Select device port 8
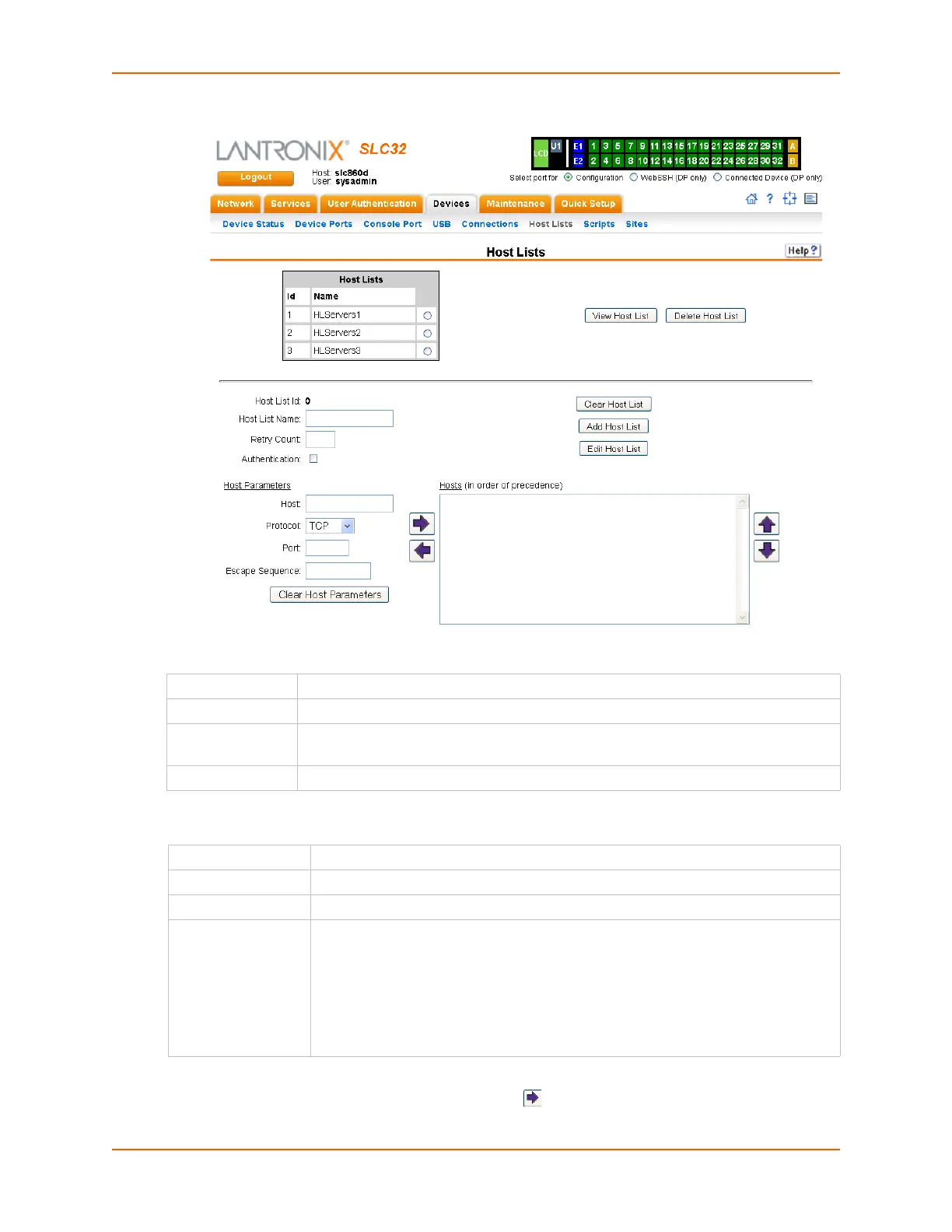The image size is (952, 1232). click(631, 161)
